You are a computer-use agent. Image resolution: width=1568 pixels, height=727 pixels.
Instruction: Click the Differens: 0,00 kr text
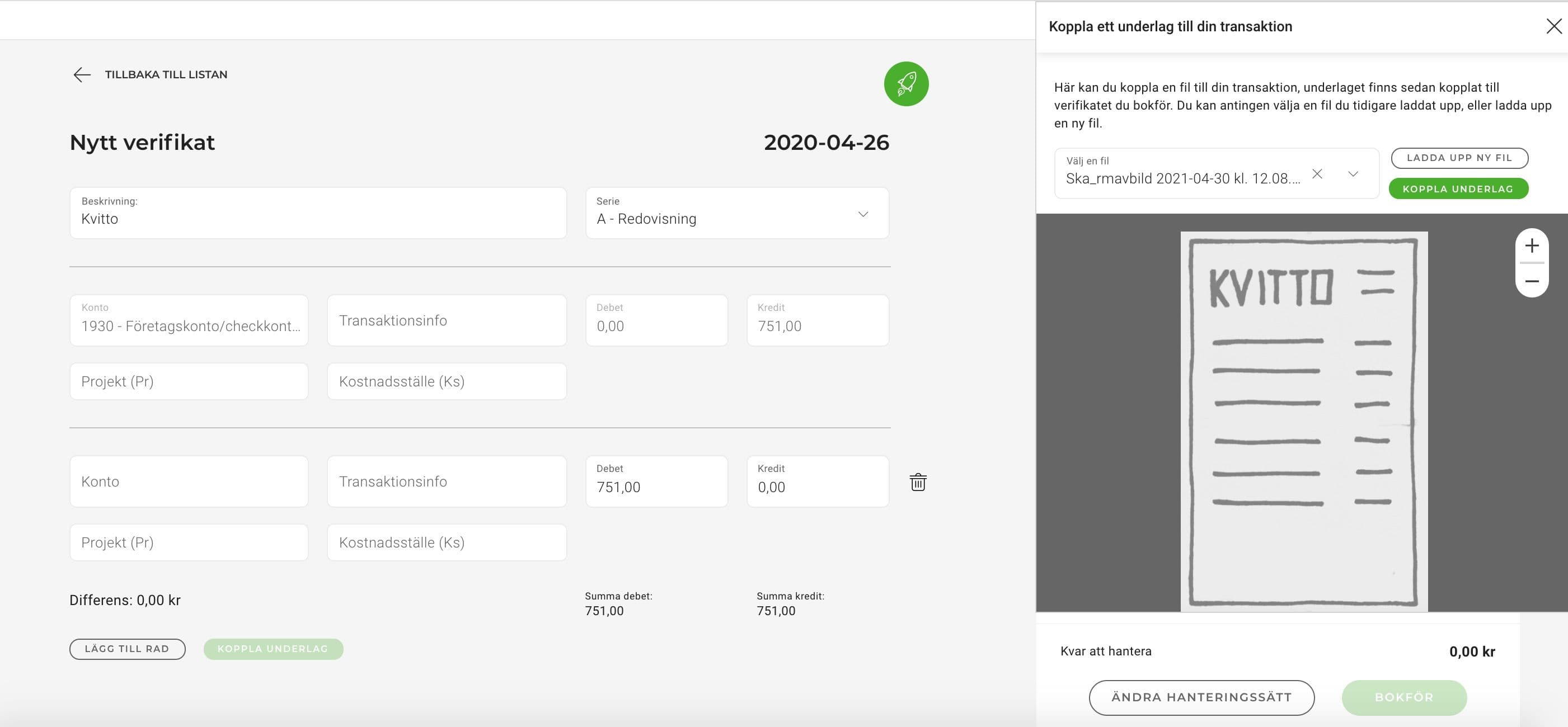[x=125, y=600]
